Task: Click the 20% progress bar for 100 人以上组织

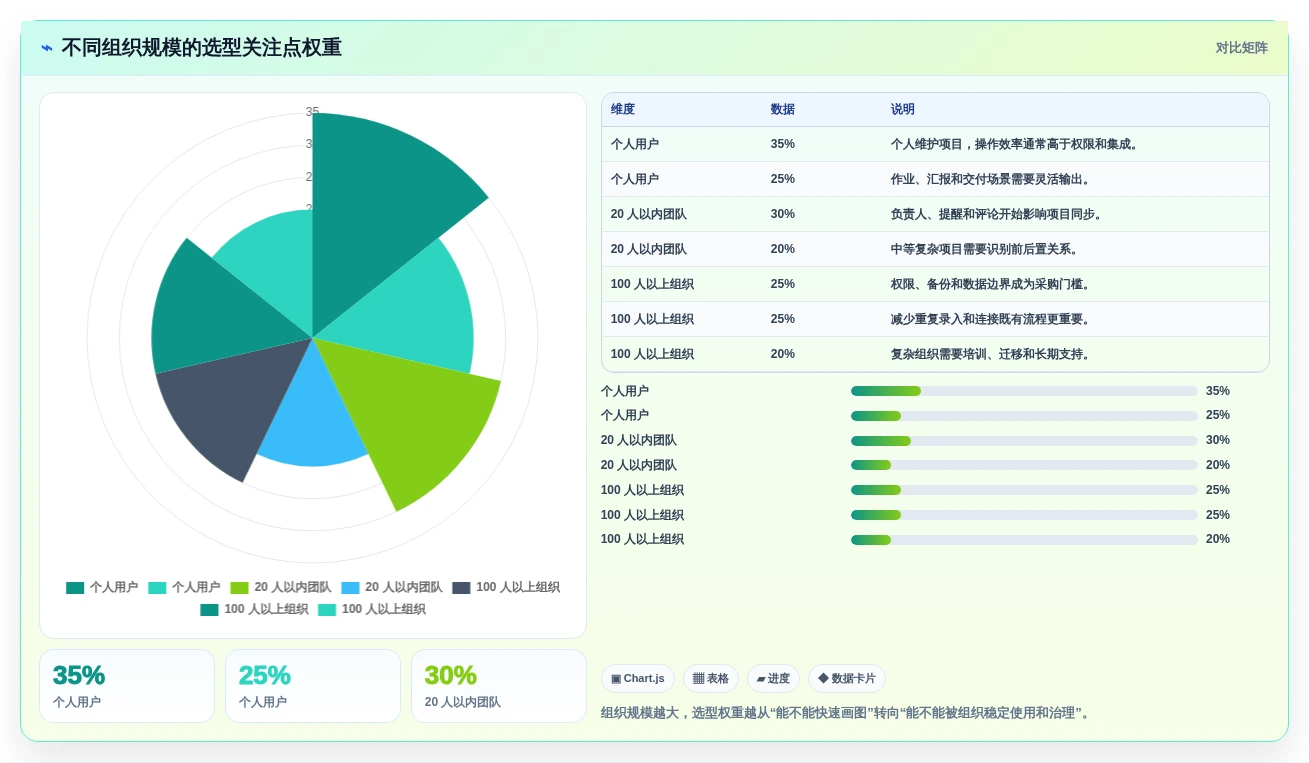Action: click(1024, 540)
